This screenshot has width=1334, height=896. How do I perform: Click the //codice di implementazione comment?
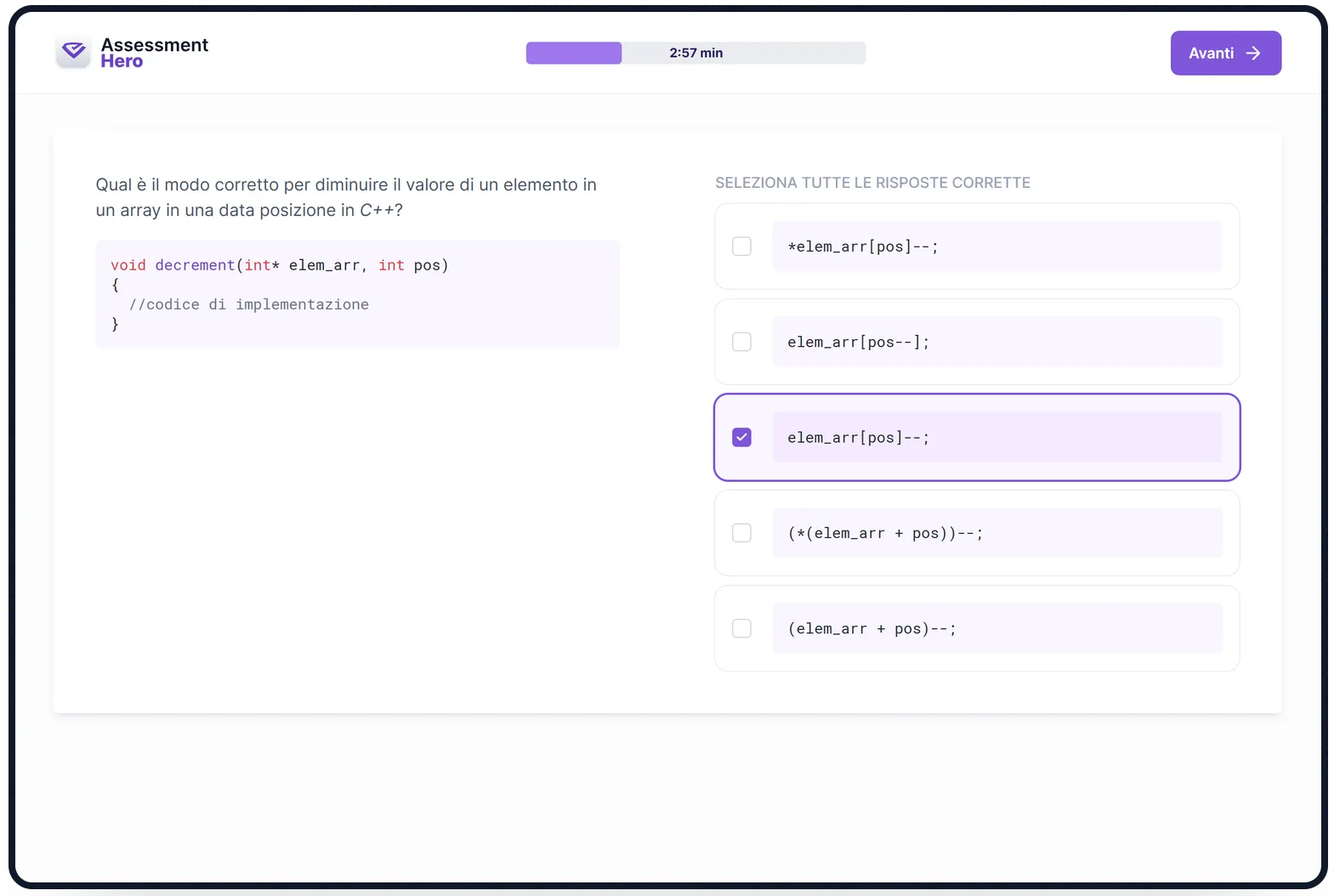248,304
